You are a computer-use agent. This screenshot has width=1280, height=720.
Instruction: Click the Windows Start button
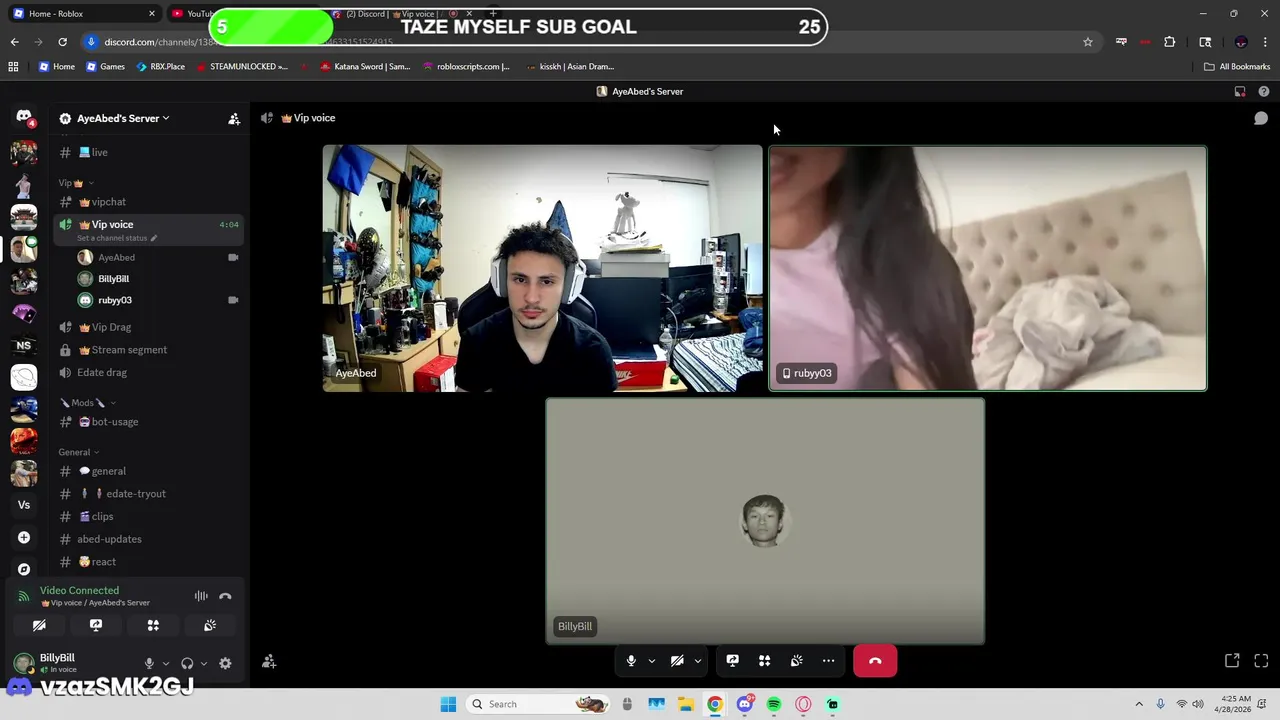pyautogui.click(x=448, y=704)
